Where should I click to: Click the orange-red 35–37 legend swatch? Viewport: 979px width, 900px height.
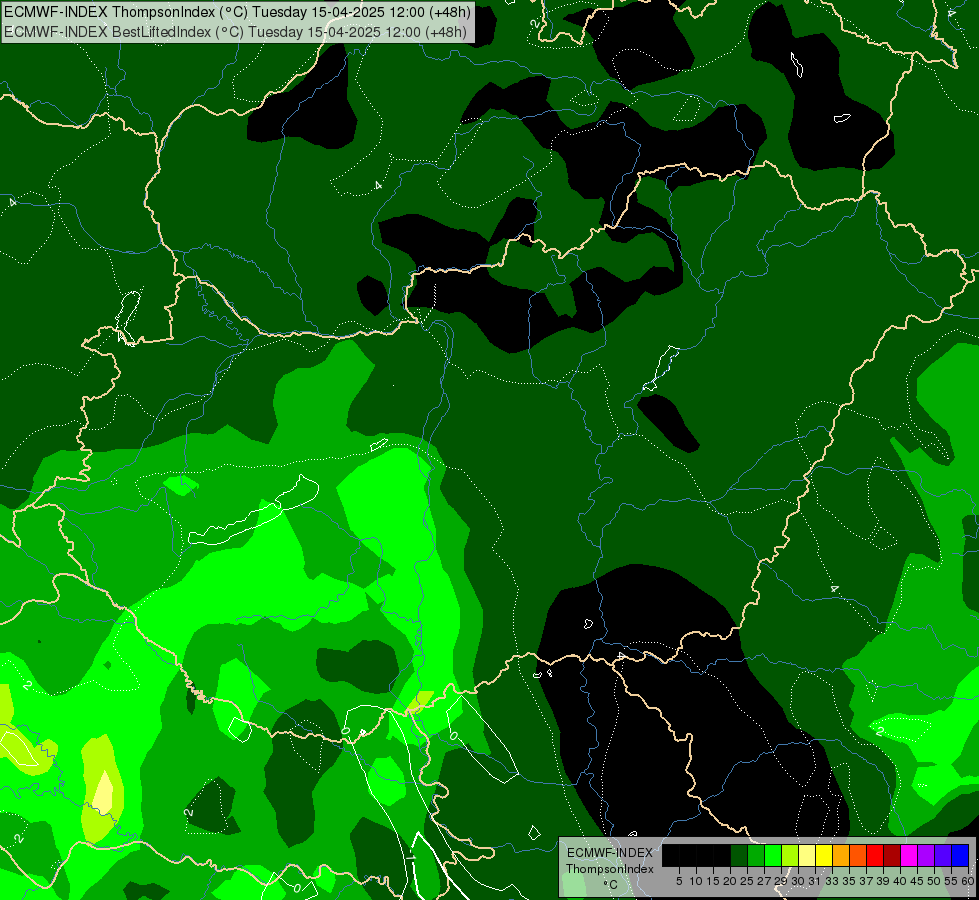[858, 855]
